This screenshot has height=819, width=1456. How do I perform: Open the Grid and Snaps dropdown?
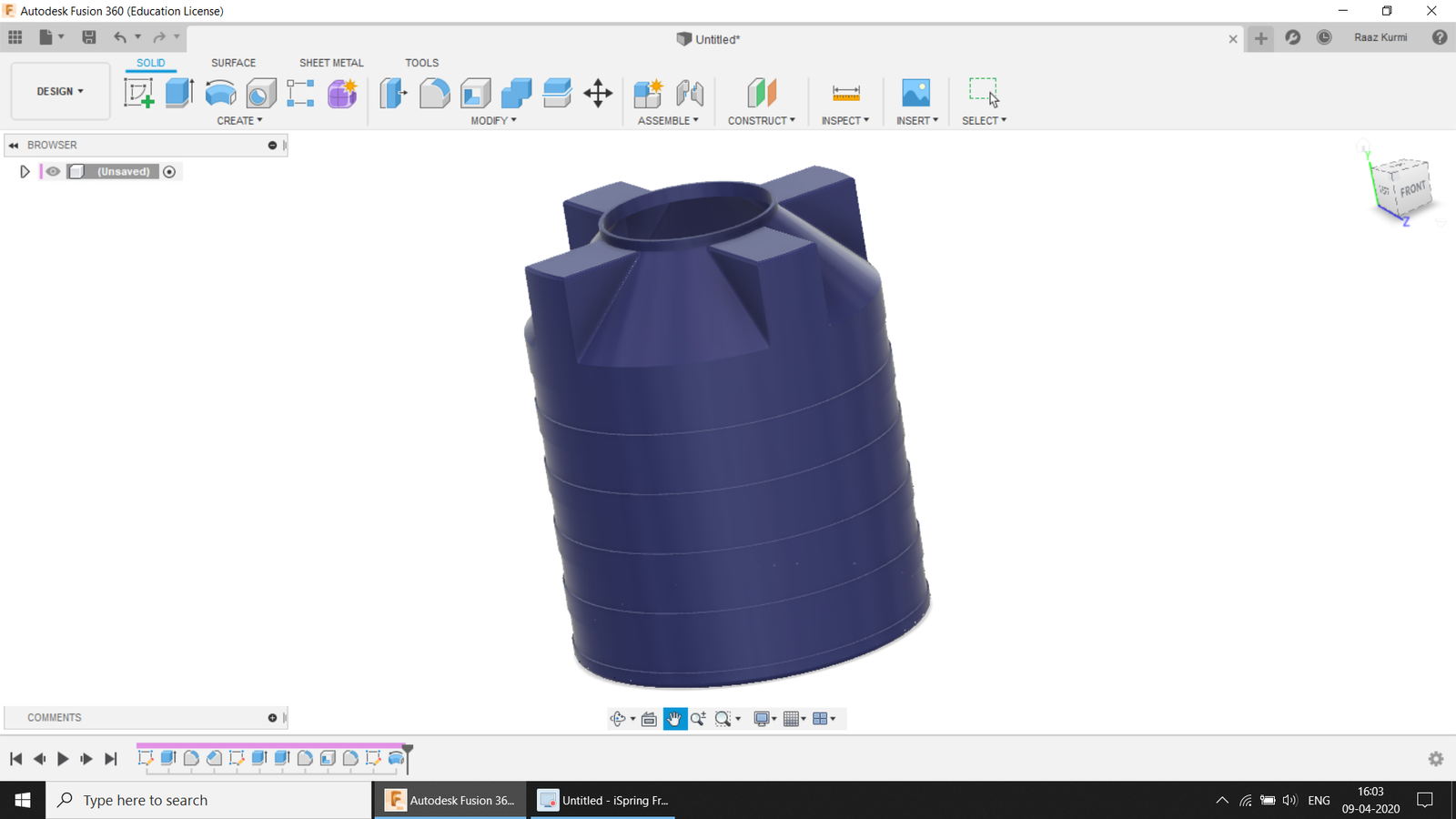[x=794, y=719]
